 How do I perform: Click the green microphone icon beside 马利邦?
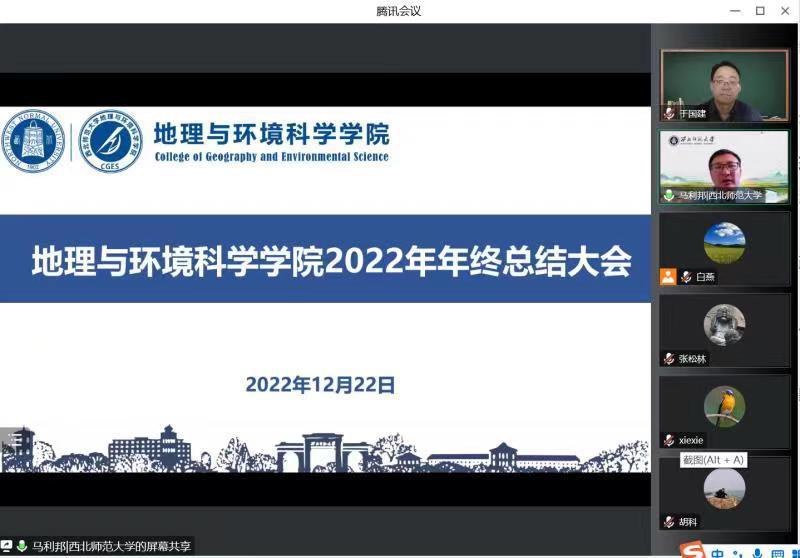pyautogui.click(x=669, y=196)
